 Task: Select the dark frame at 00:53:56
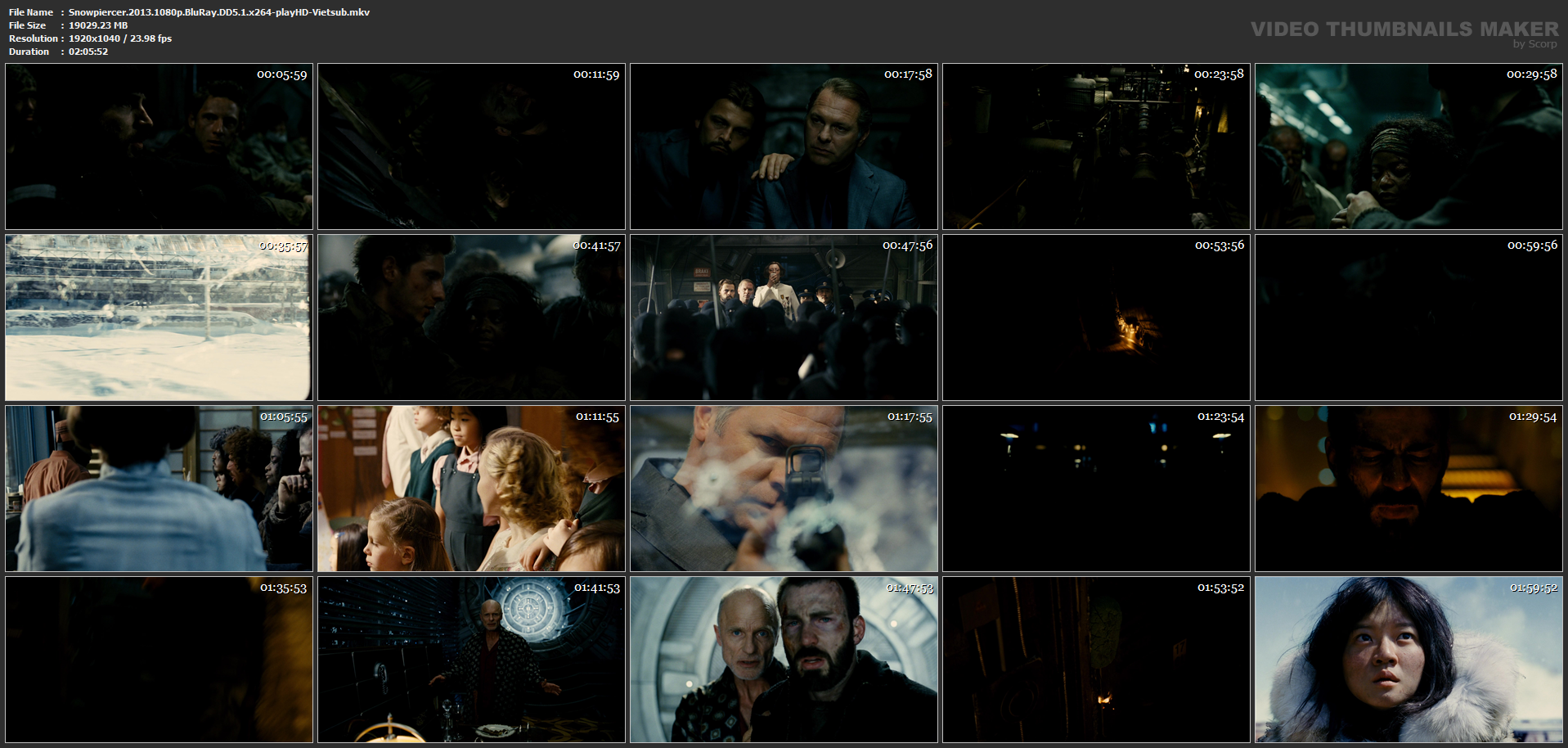pyautogui.click(x=1096, y=318)
